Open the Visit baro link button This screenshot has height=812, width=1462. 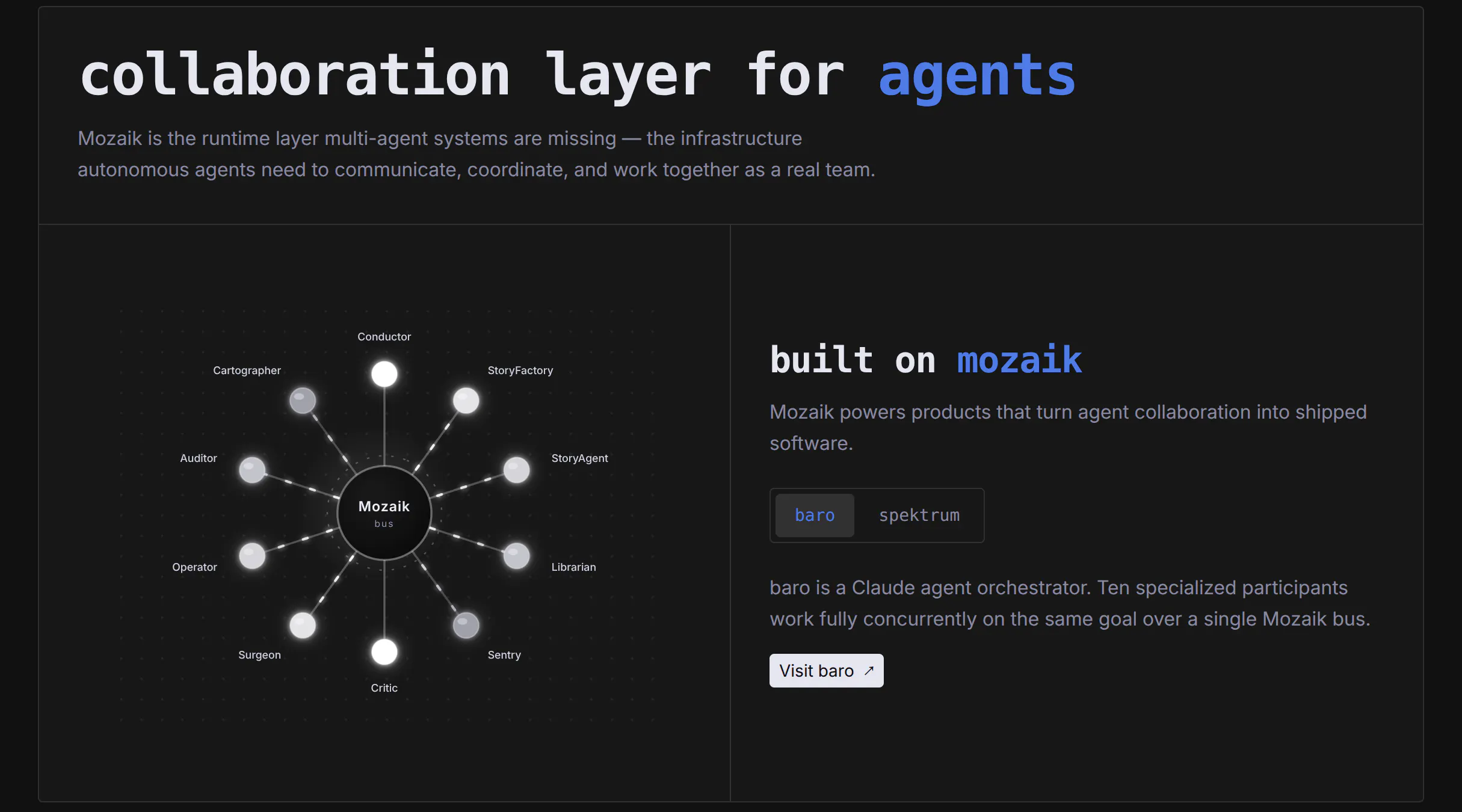826,671
